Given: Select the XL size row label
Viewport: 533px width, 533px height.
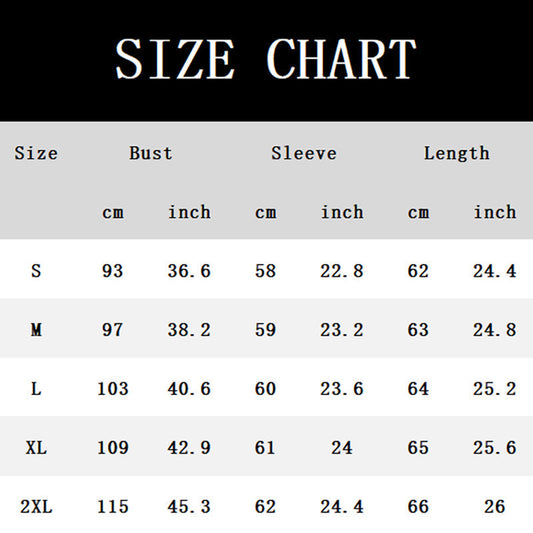Looking at the screenshot, I should pos(36,447).
